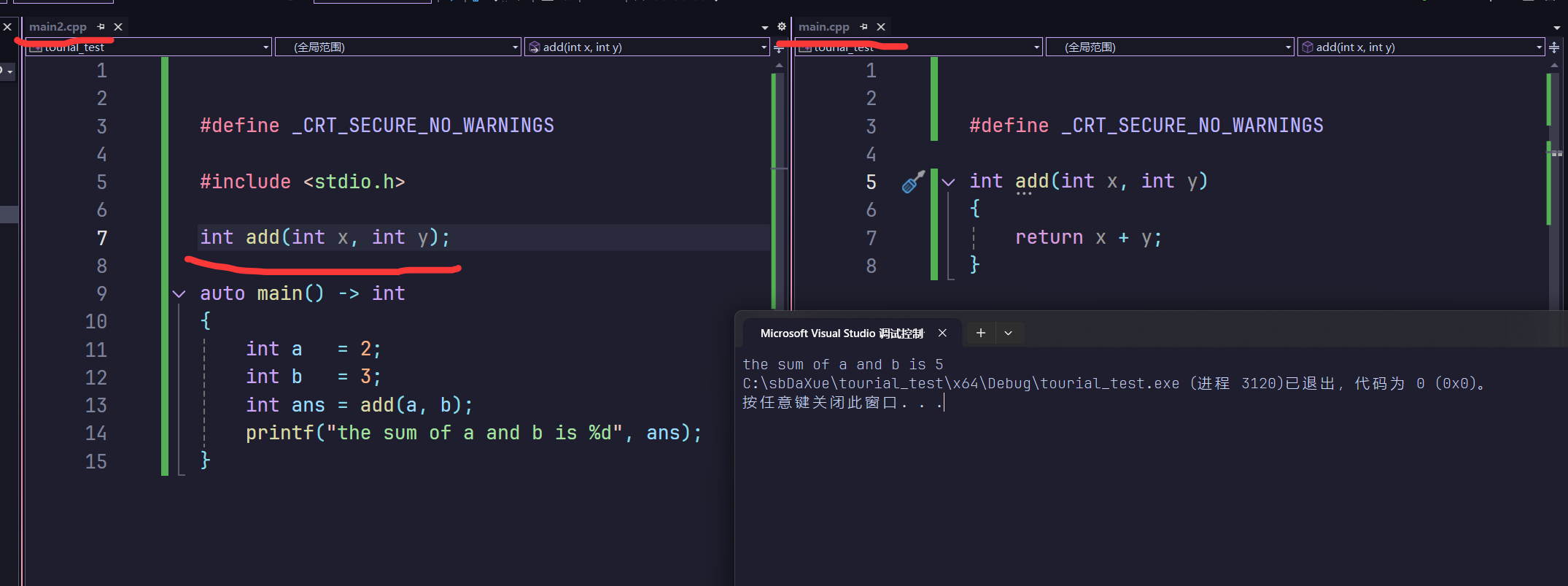This screenshot has height=586, width=1568.
Task: Click the screwdriver quick actions icon on line 5
Action: (912, 182)
